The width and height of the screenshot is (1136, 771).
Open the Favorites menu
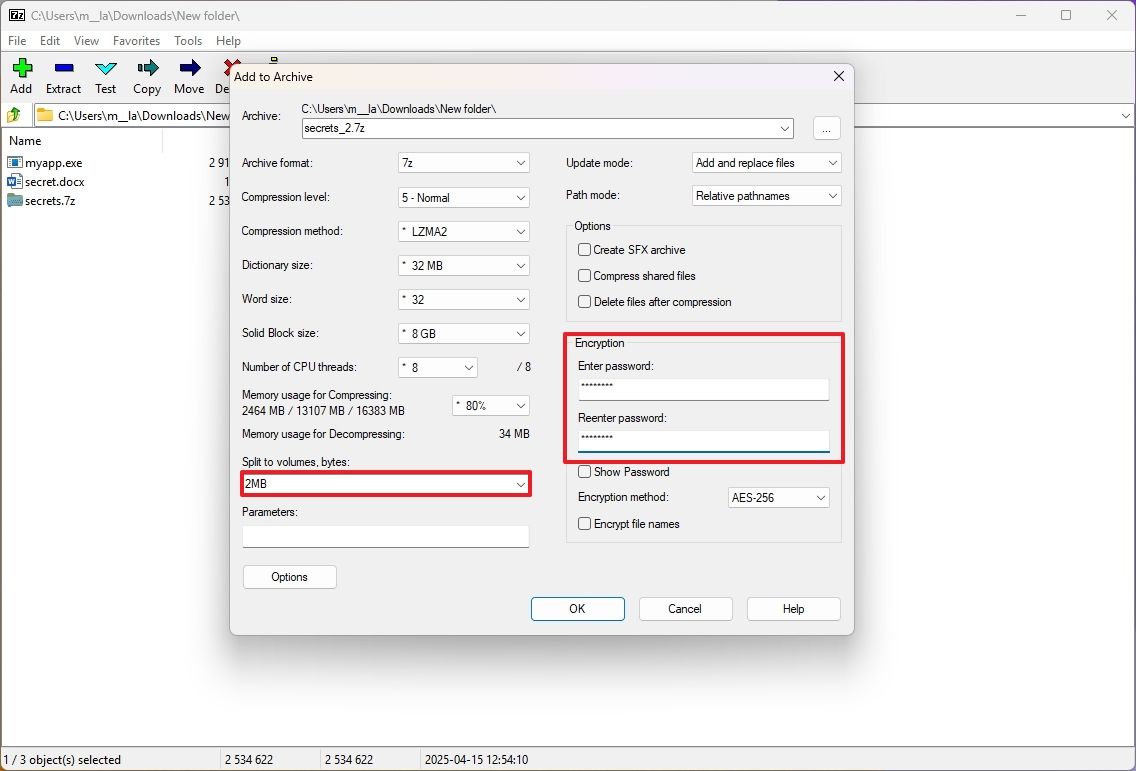pyautogui.click(x=136, y=41)
